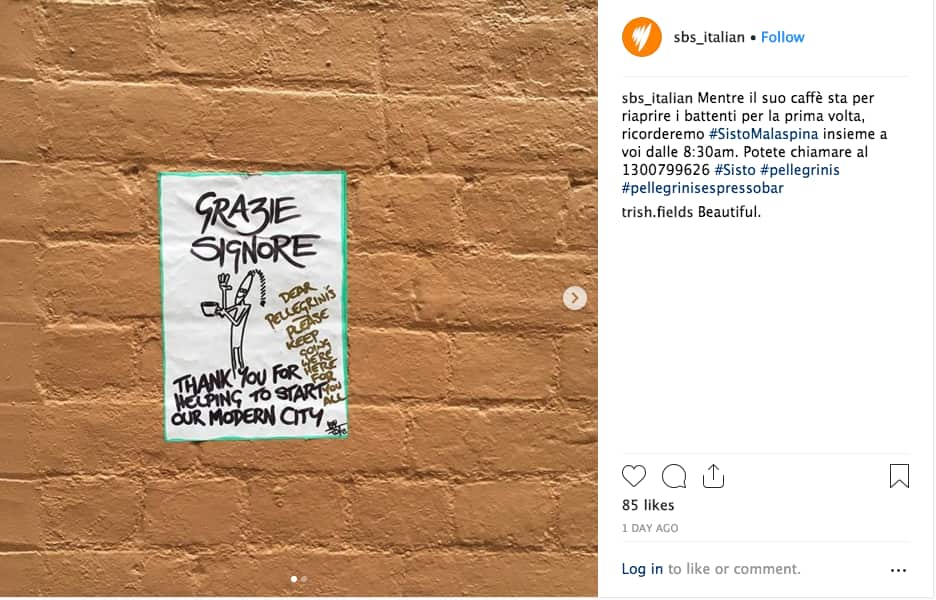Open the three-dot more options menu
This screenshot has height=600, width=936.
[x=898, y=570]
